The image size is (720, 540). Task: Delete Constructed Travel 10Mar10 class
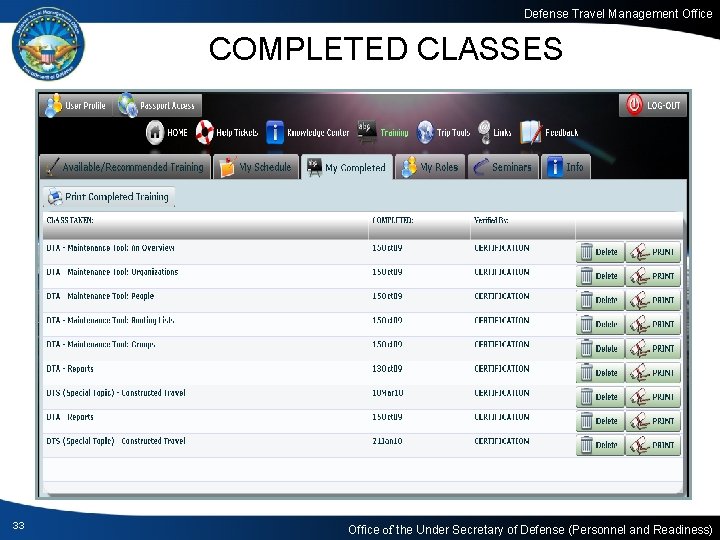pos(600,397)
